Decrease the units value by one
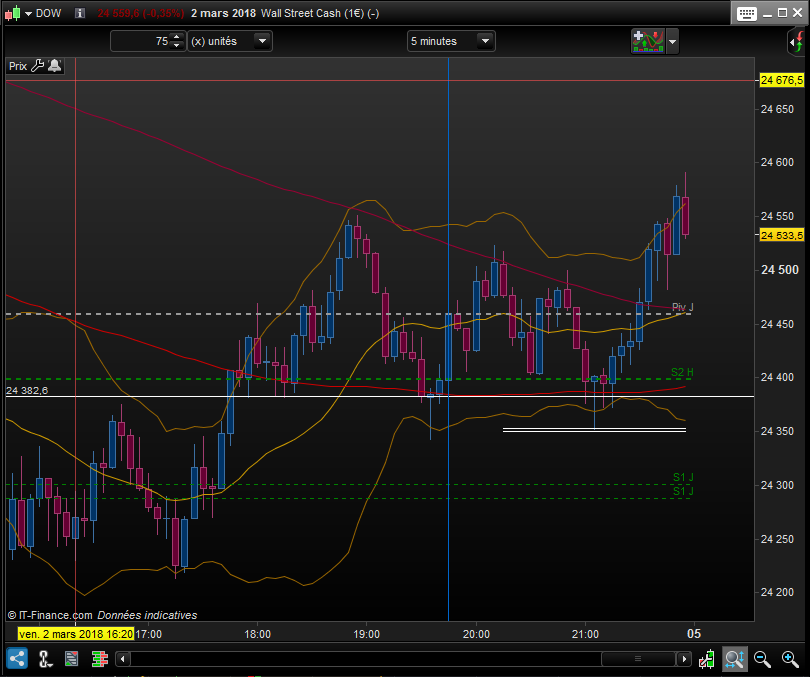 click(177, 45)
